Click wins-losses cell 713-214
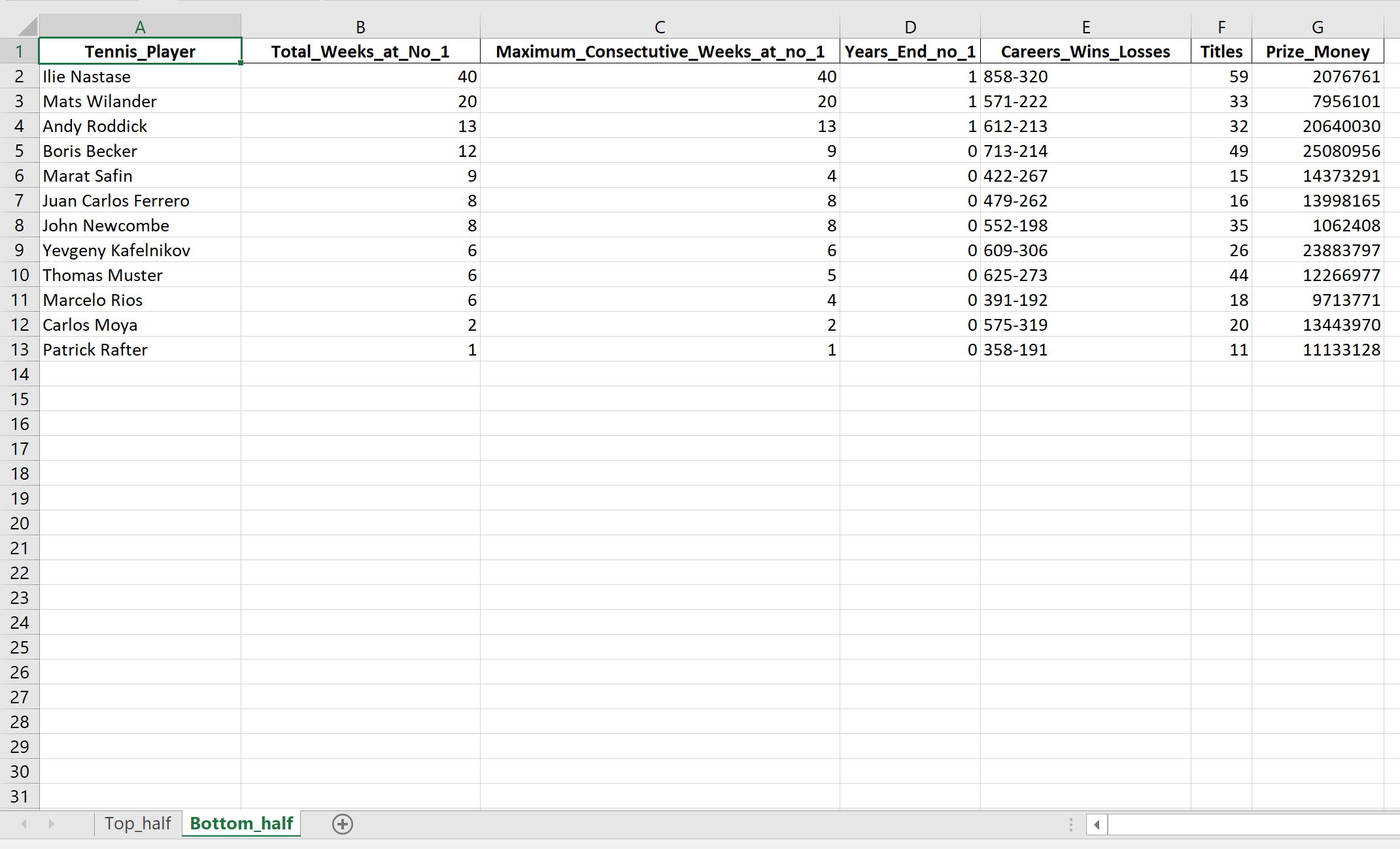The image size is (1400, 849). [1085, 151]
